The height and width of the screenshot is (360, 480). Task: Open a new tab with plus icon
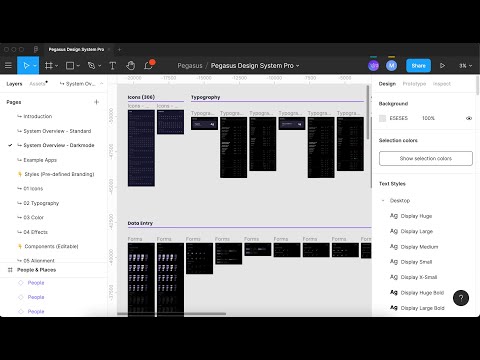[x=119, y=49]
